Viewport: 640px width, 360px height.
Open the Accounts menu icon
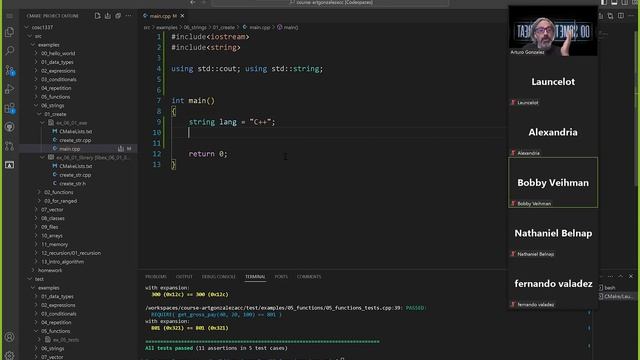point(9,337)
